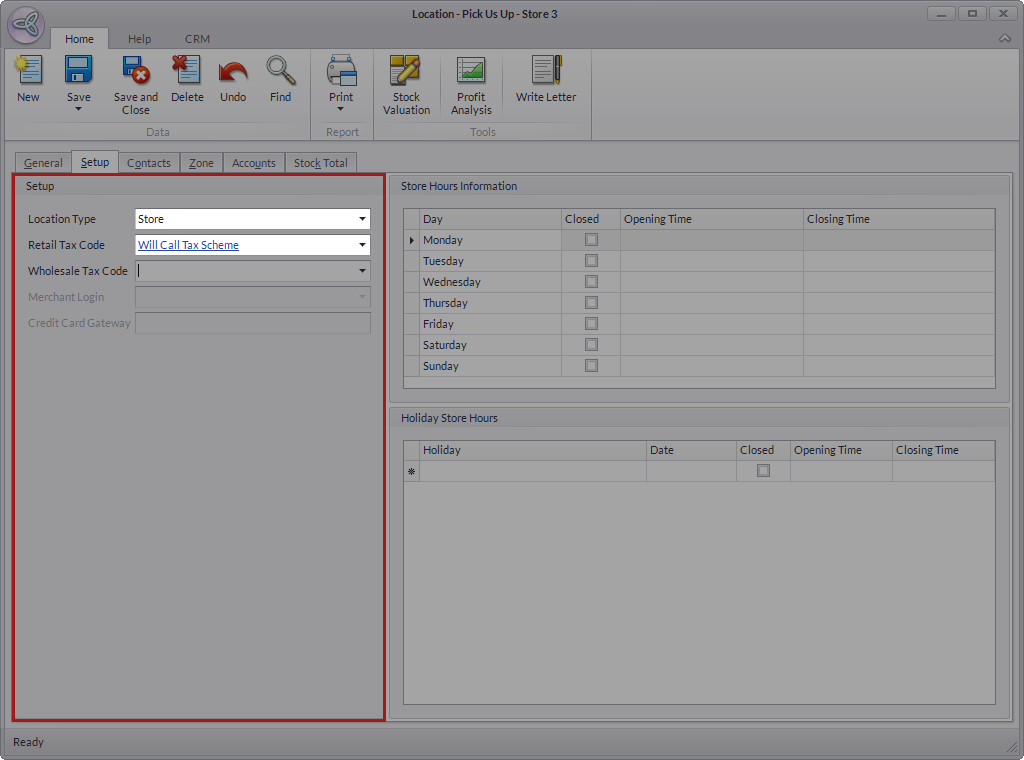
Task: Follow the Will Call Tax Scheme link
Action: tap(188, 245)
